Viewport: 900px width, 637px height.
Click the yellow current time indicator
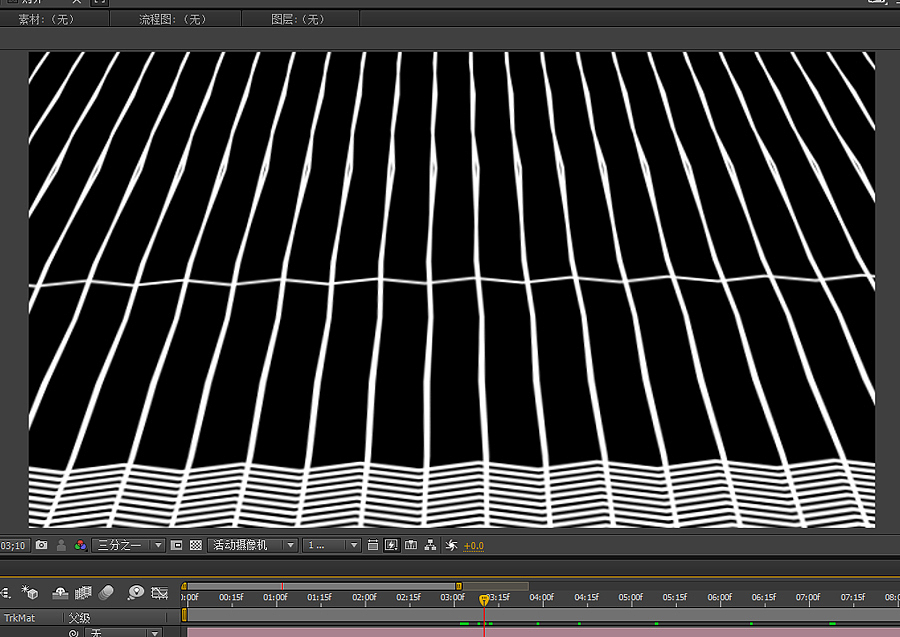click(x=484, y=600)
